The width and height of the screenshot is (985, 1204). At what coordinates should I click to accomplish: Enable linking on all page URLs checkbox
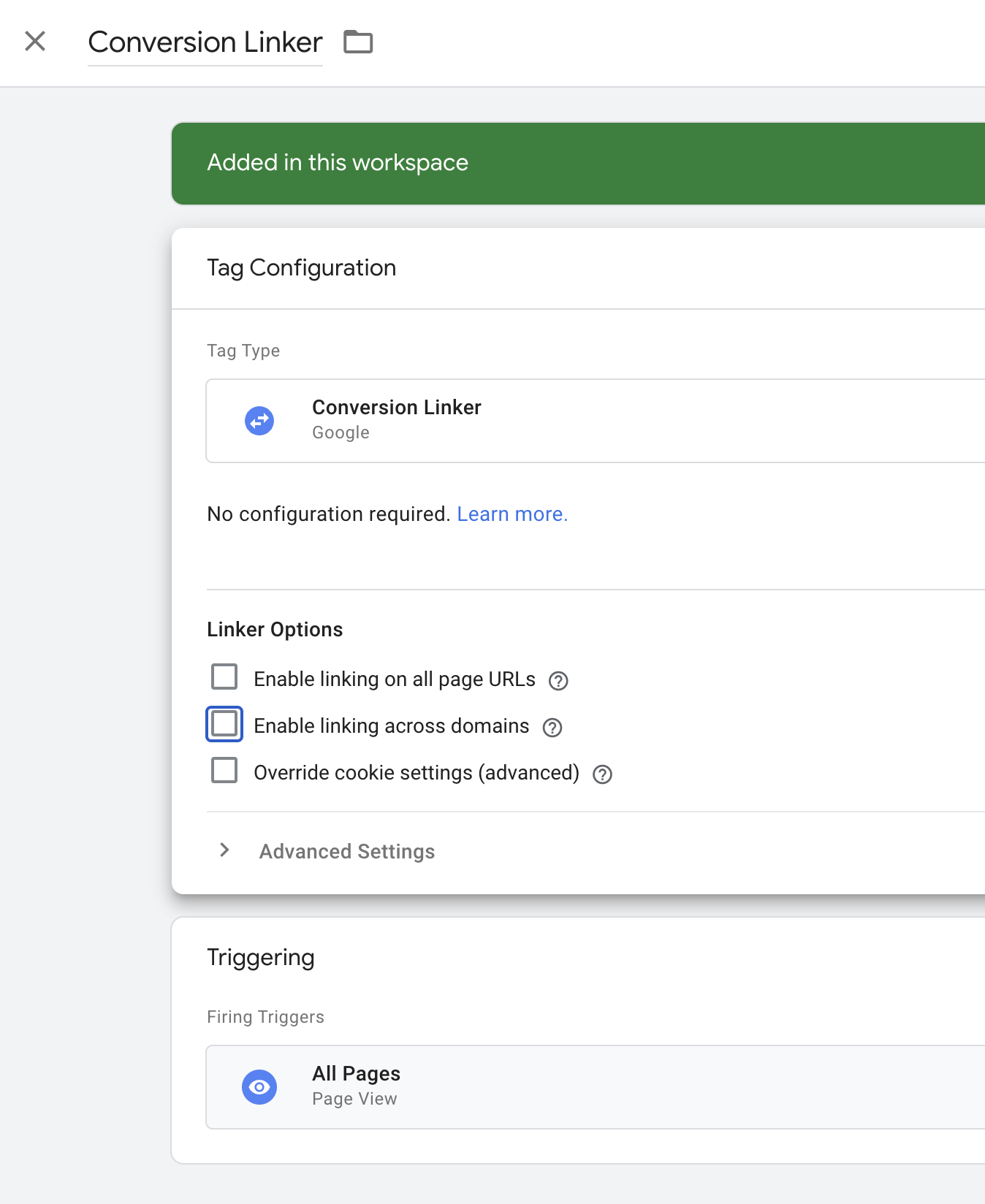(224, 677)
